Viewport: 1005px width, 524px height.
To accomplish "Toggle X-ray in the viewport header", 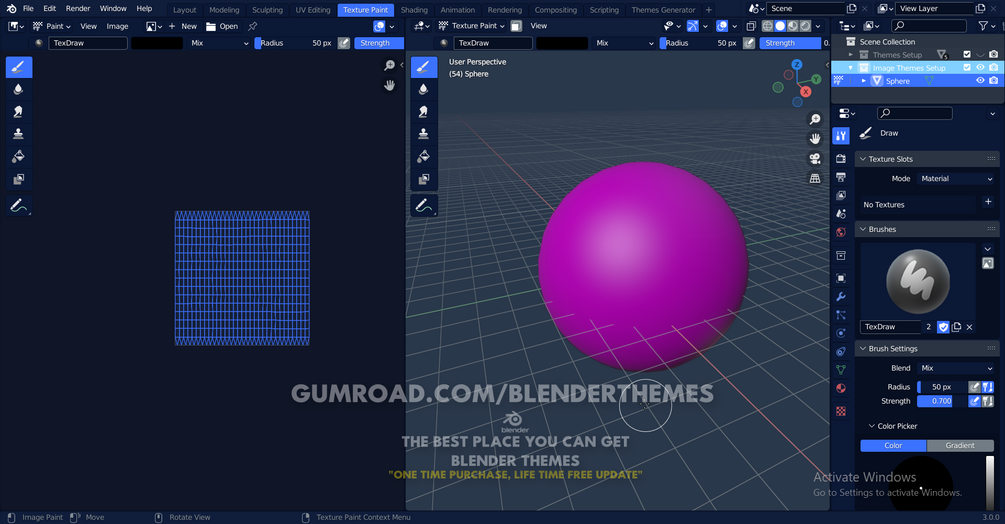I will [751, 26].
